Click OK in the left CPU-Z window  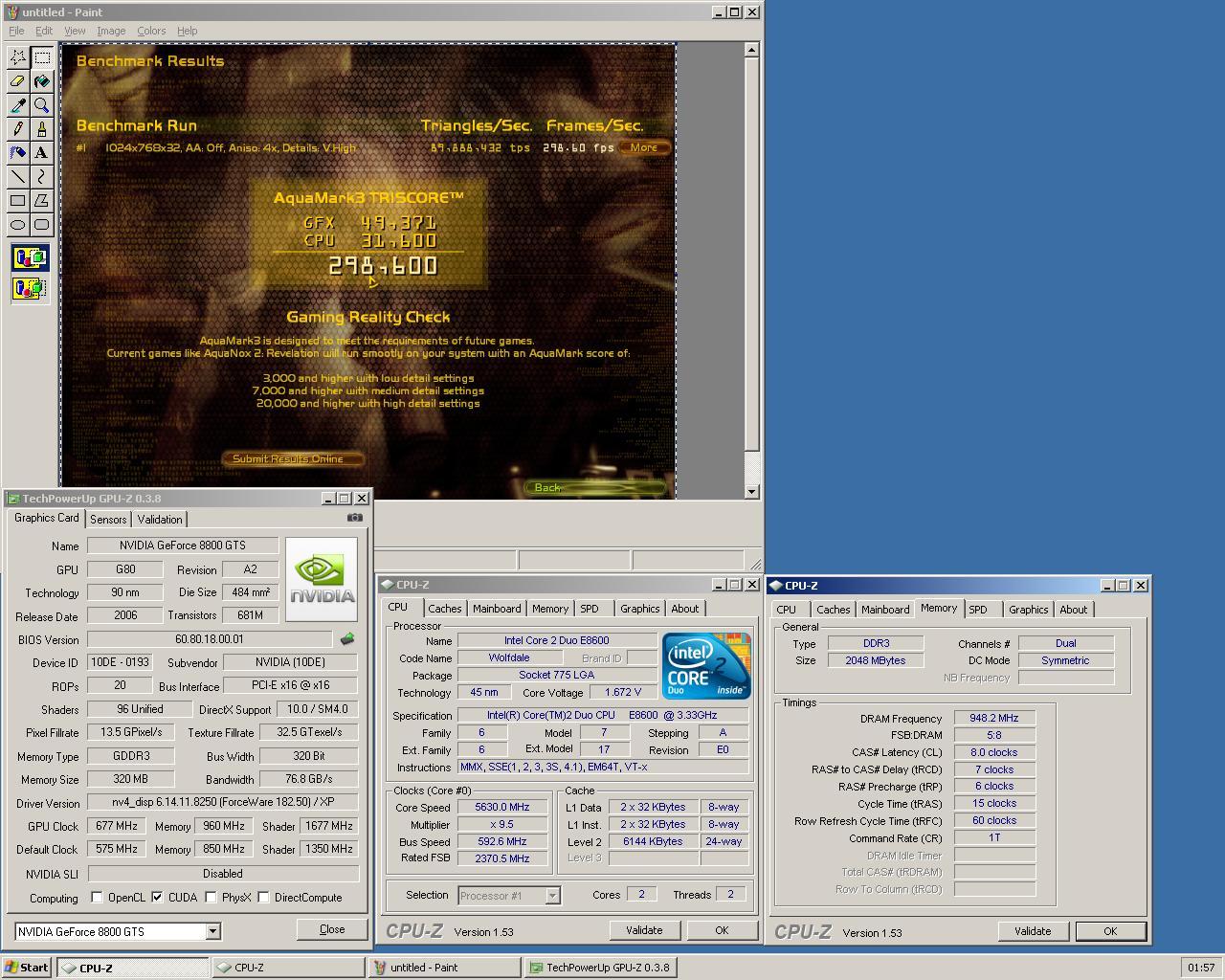(x=722, y=930)
